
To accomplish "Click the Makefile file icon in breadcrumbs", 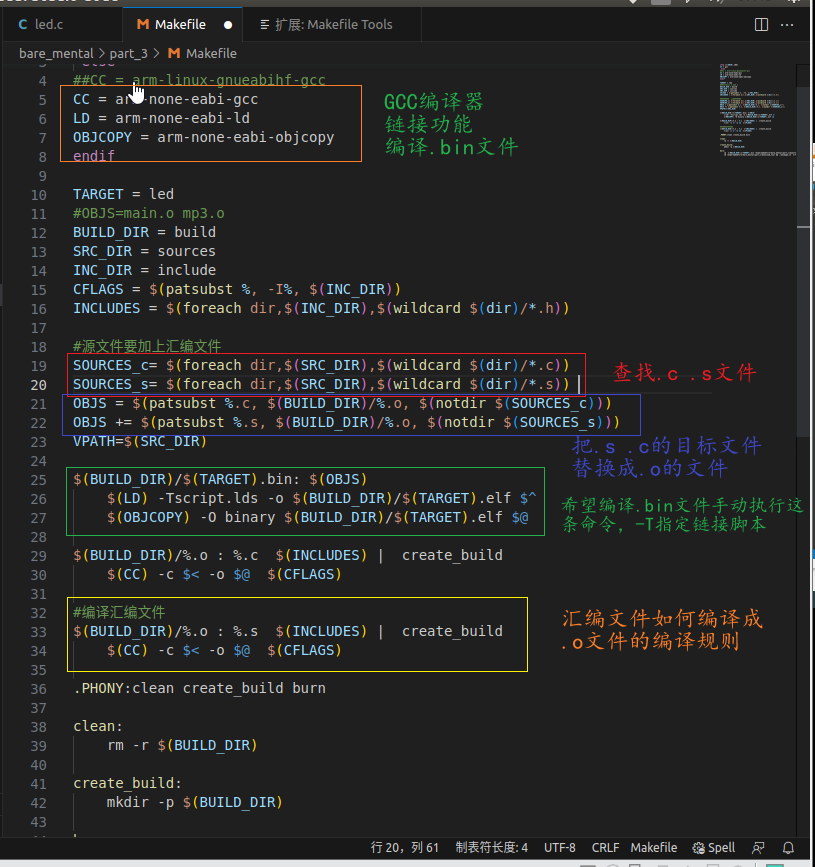I will point(175,53).
